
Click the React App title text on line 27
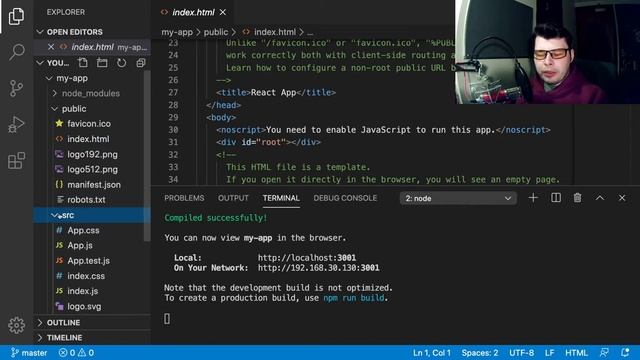point(273,93)
